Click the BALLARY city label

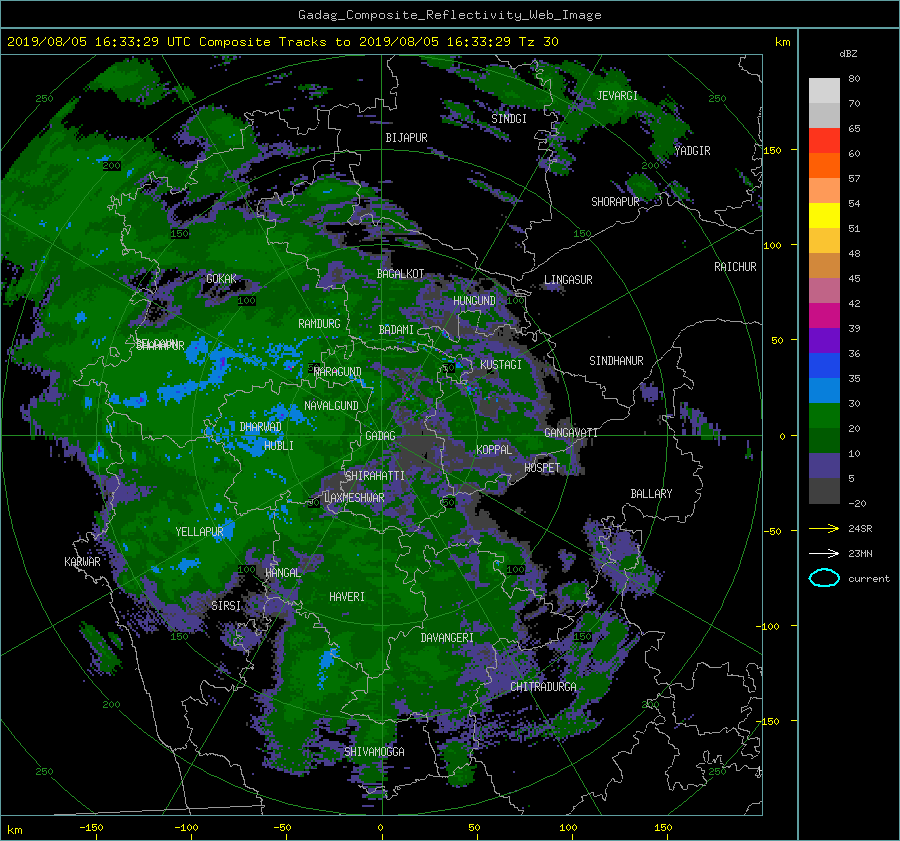coord(651,494)
